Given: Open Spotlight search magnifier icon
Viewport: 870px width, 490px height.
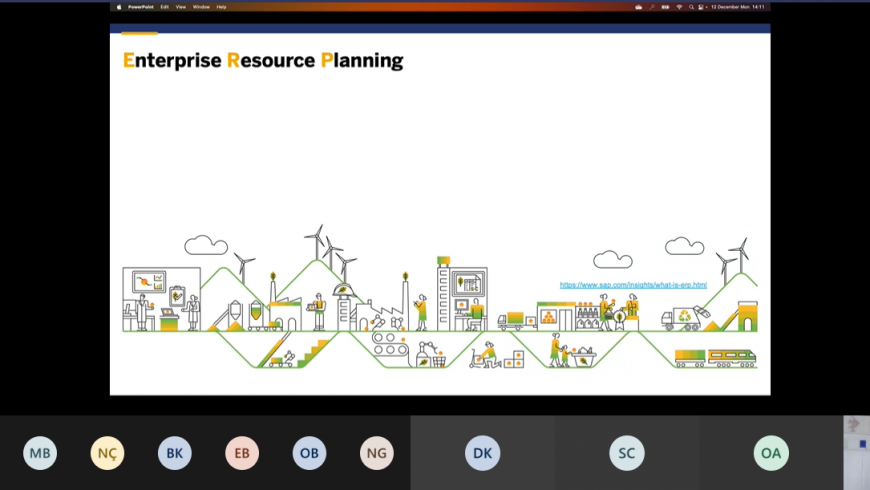Looking at the screenshot, I should tap(690, 6).
